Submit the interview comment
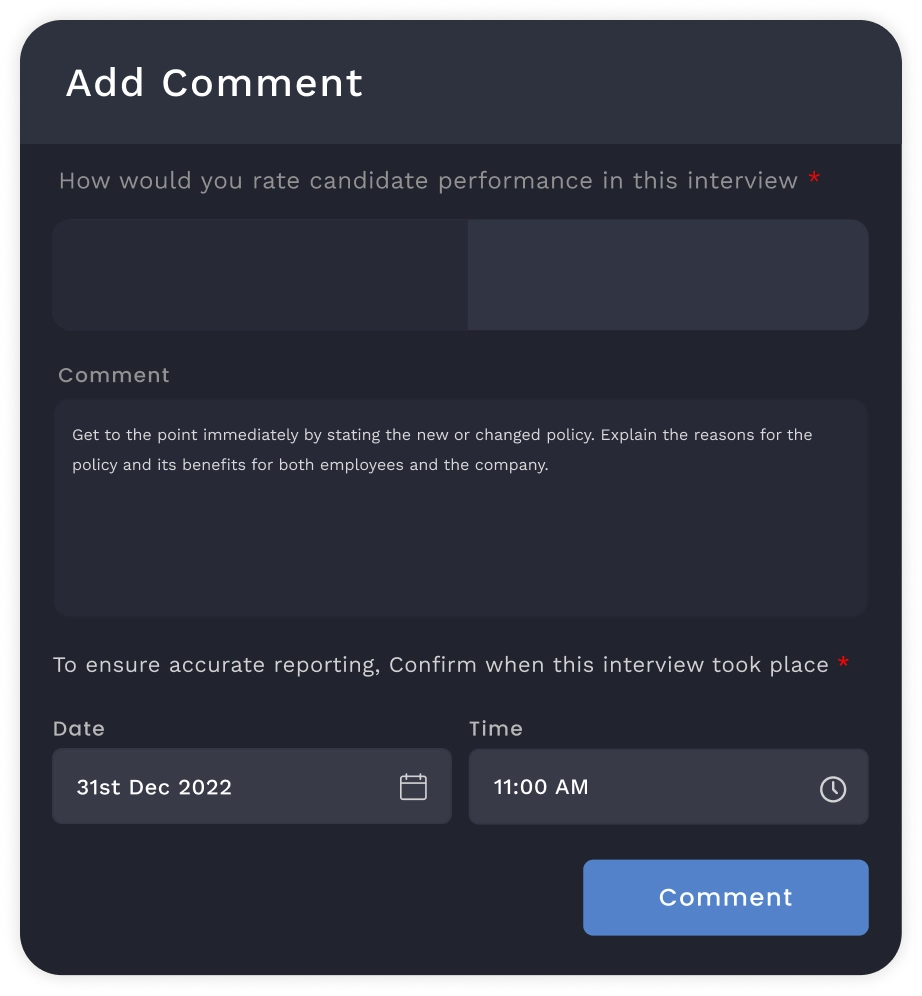The image size is (922, 996). click(x=726, y=897)
